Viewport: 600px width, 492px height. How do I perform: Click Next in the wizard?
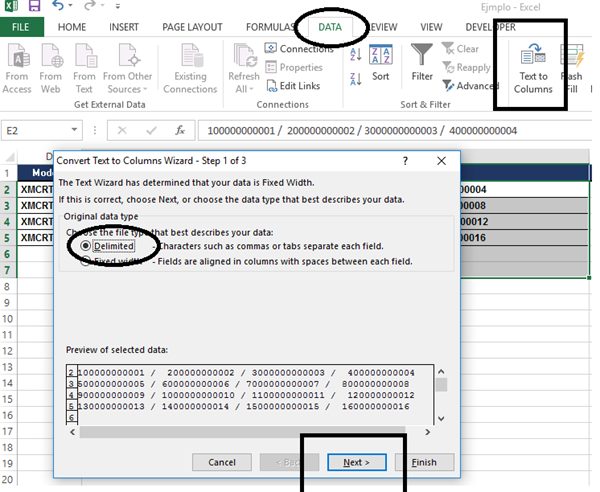point(357,462)
